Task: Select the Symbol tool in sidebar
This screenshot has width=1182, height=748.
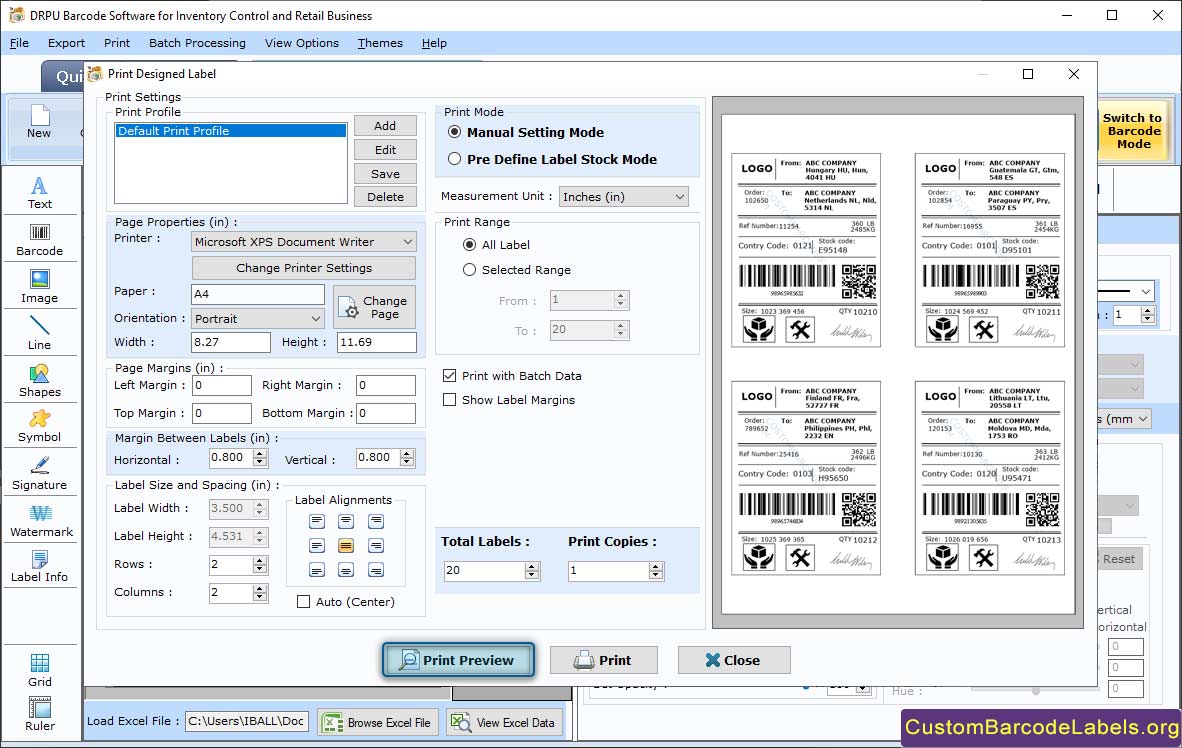Action: (39, 426)
